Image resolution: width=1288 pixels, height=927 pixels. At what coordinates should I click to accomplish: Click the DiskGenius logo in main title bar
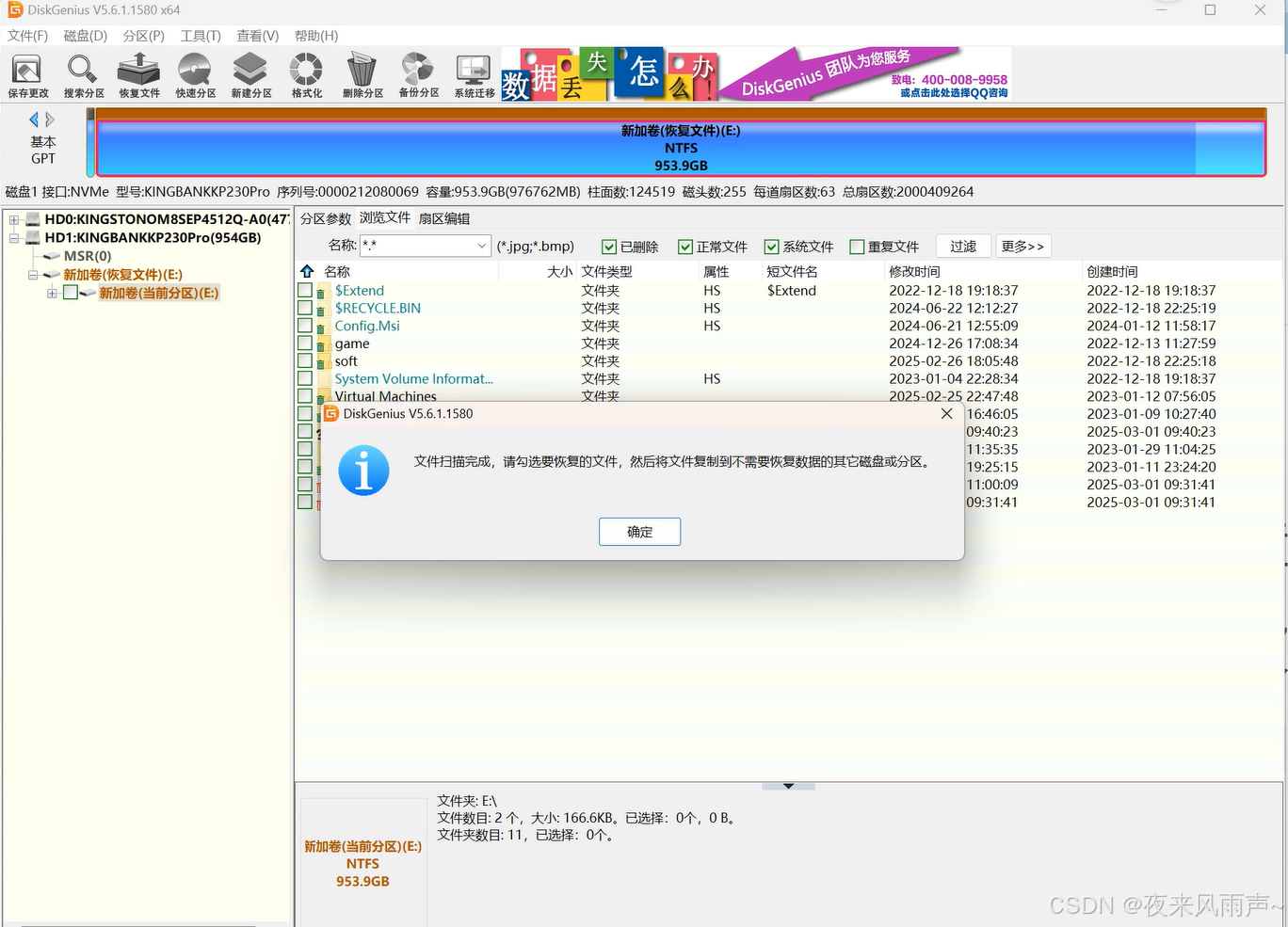(x=15, y=9)
